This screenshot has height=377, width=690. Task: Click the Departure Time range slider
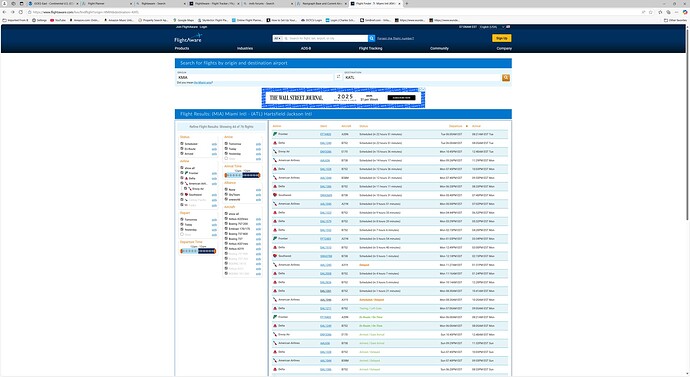(x=198, y=251)
